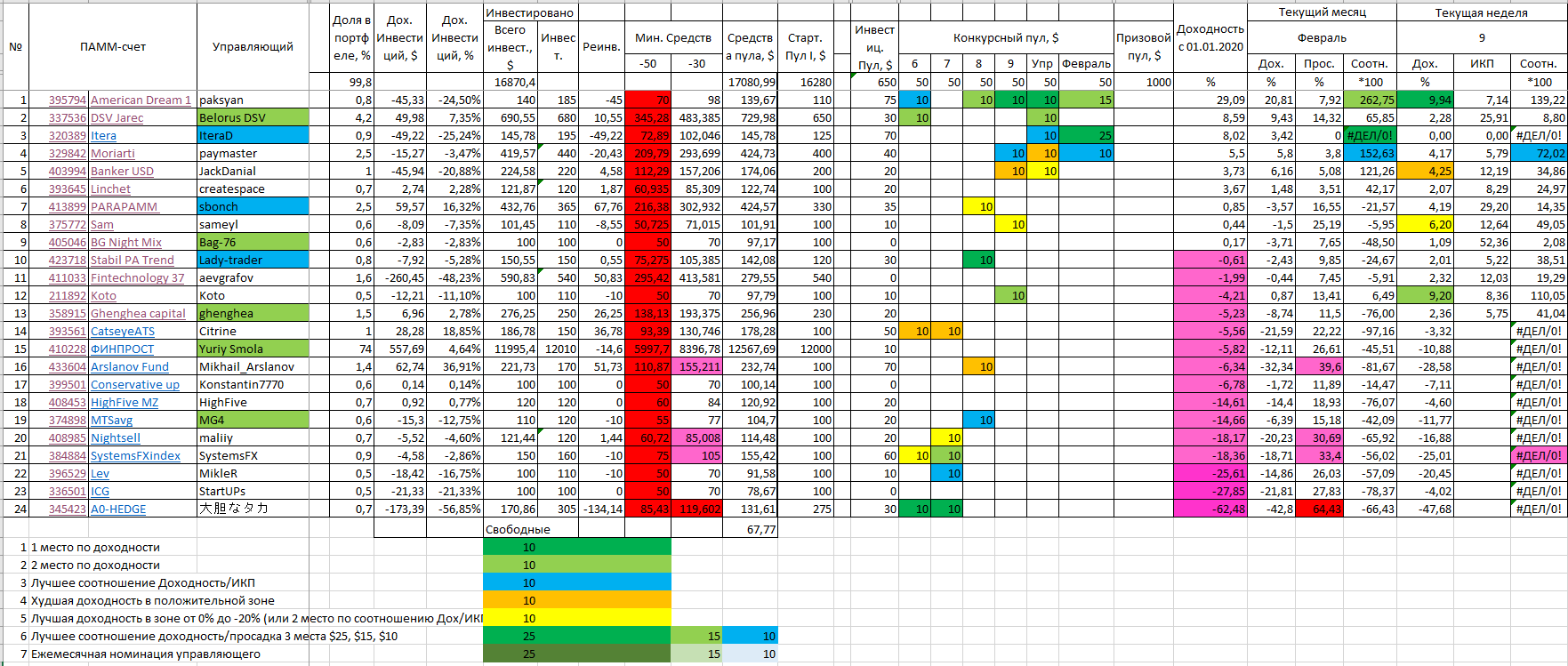Open the American Dream 1 account link
Screen dimensions: 1568x666
[141, 100]
